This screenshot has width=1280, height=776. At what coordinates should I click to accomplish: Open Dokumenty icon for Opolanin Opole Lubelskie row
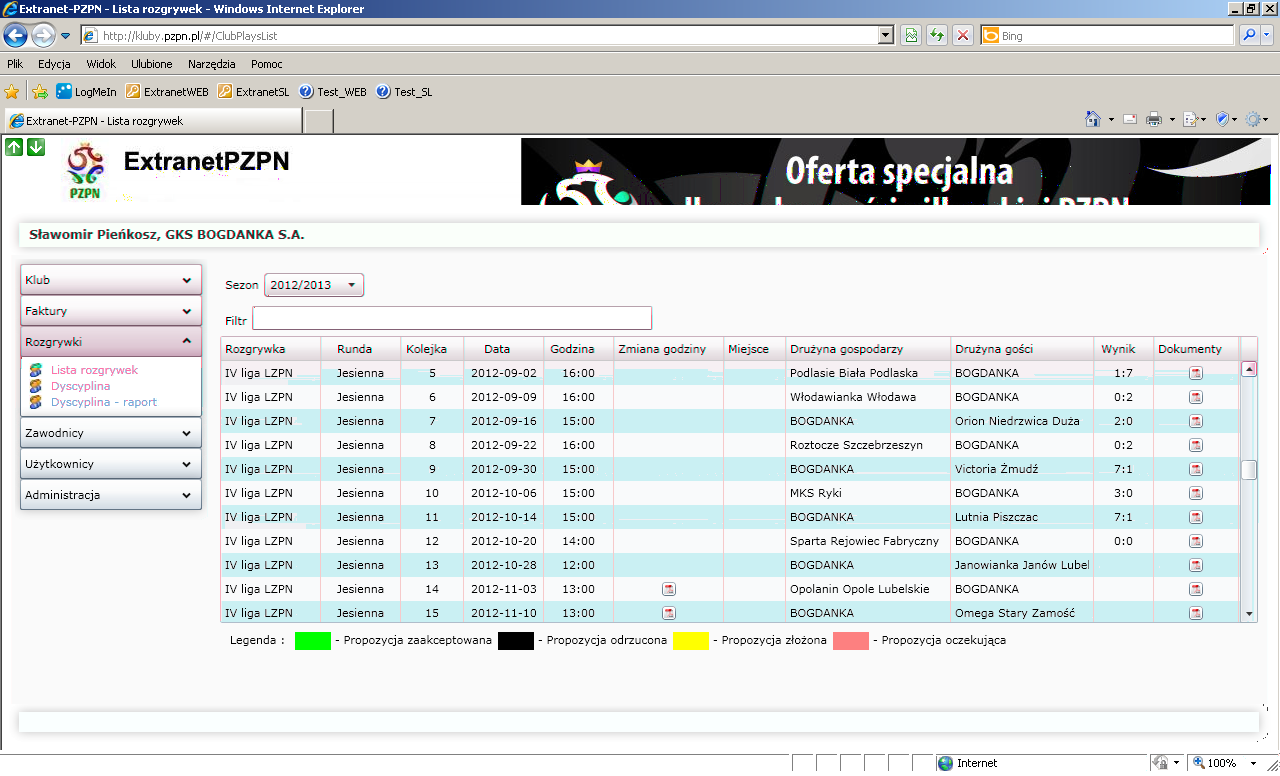1196,589
